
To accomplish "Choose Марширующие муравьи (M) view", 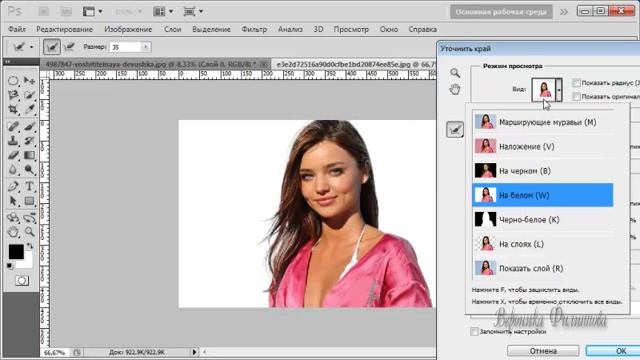I will pos(543,122).
